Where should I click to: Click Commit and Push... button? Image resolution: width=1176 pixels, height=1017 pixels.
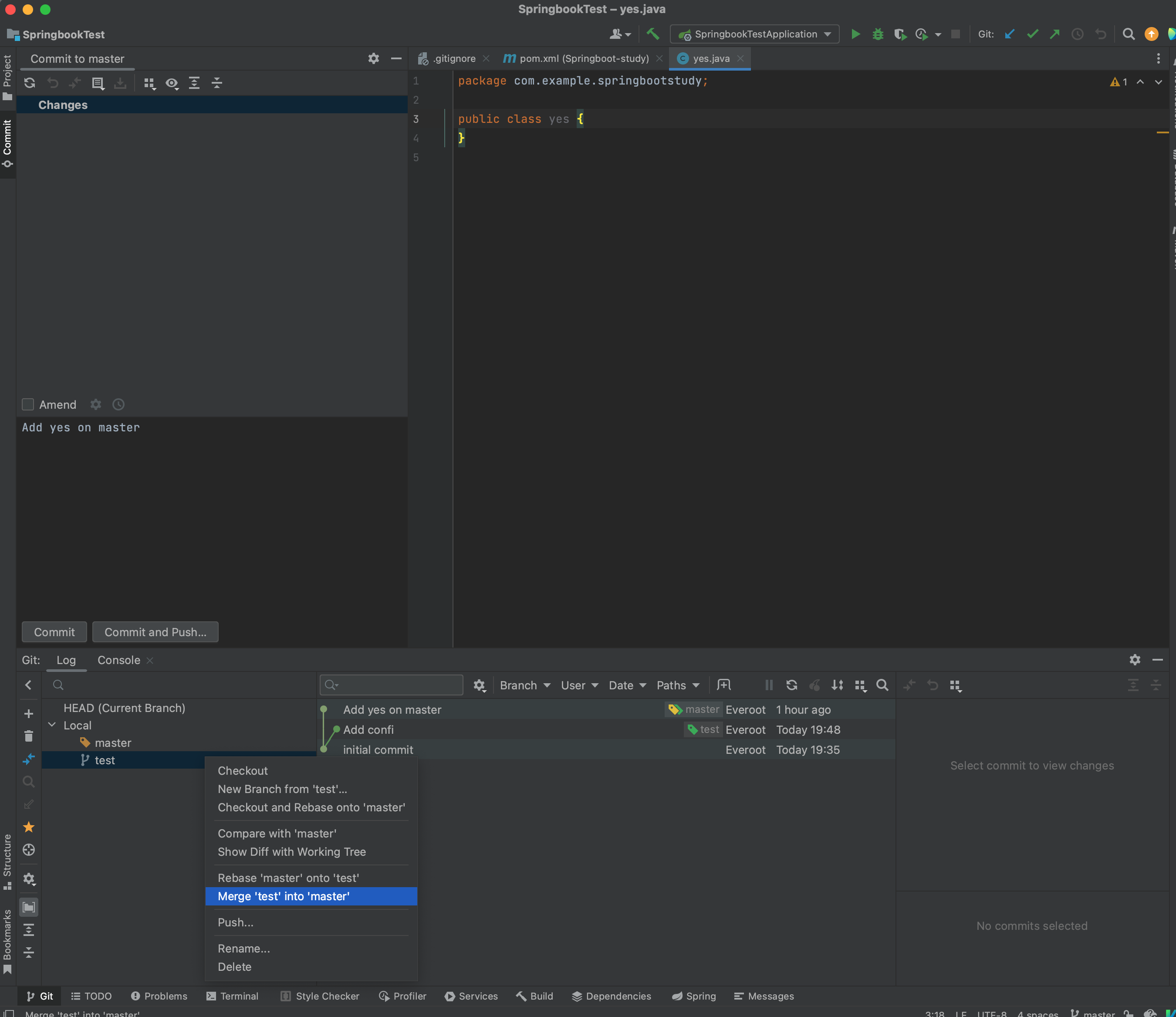click(x=155, y=632)
